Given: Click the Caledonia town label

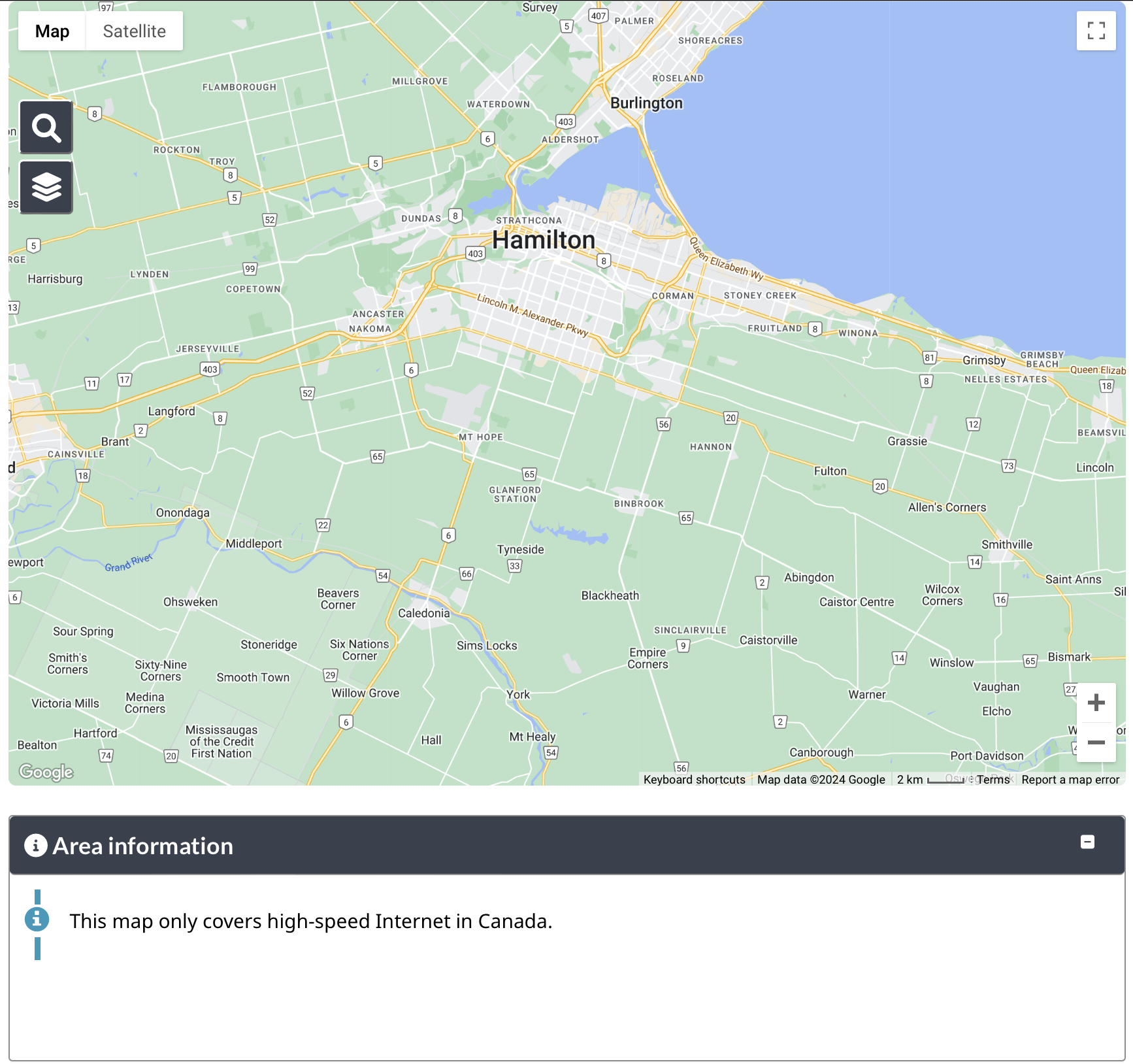Looking at the screenshot, I should click(x=423, y=613).
